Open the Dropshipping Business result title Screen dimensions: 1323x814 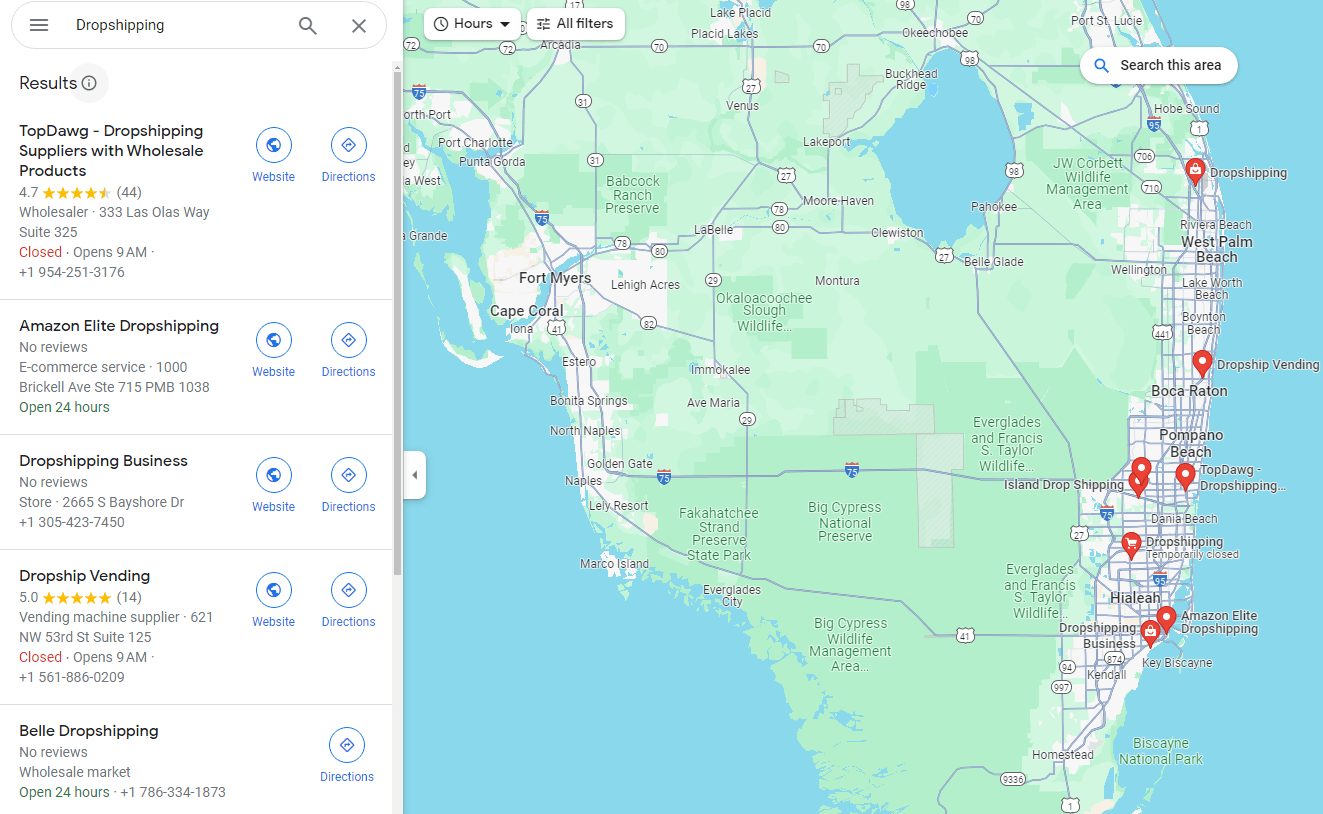tap(103, 461)
